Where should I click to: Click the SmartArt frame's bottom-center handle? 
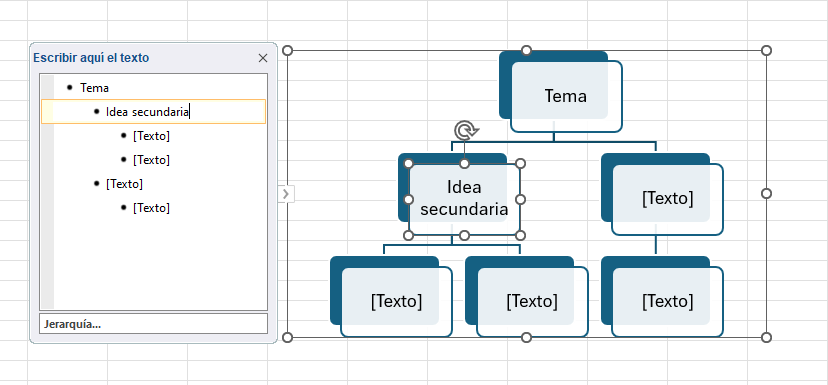tap(526, 337)
